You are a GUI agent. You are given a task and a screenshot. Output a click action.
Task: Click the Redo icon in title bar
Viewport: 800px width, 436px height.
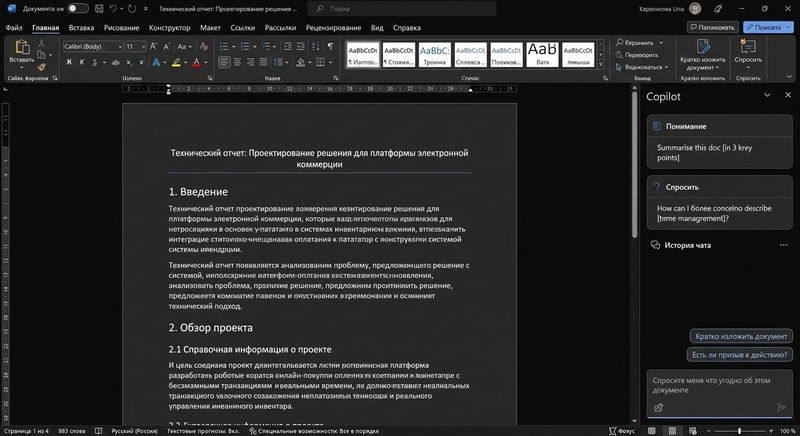(x=132, y=9)
